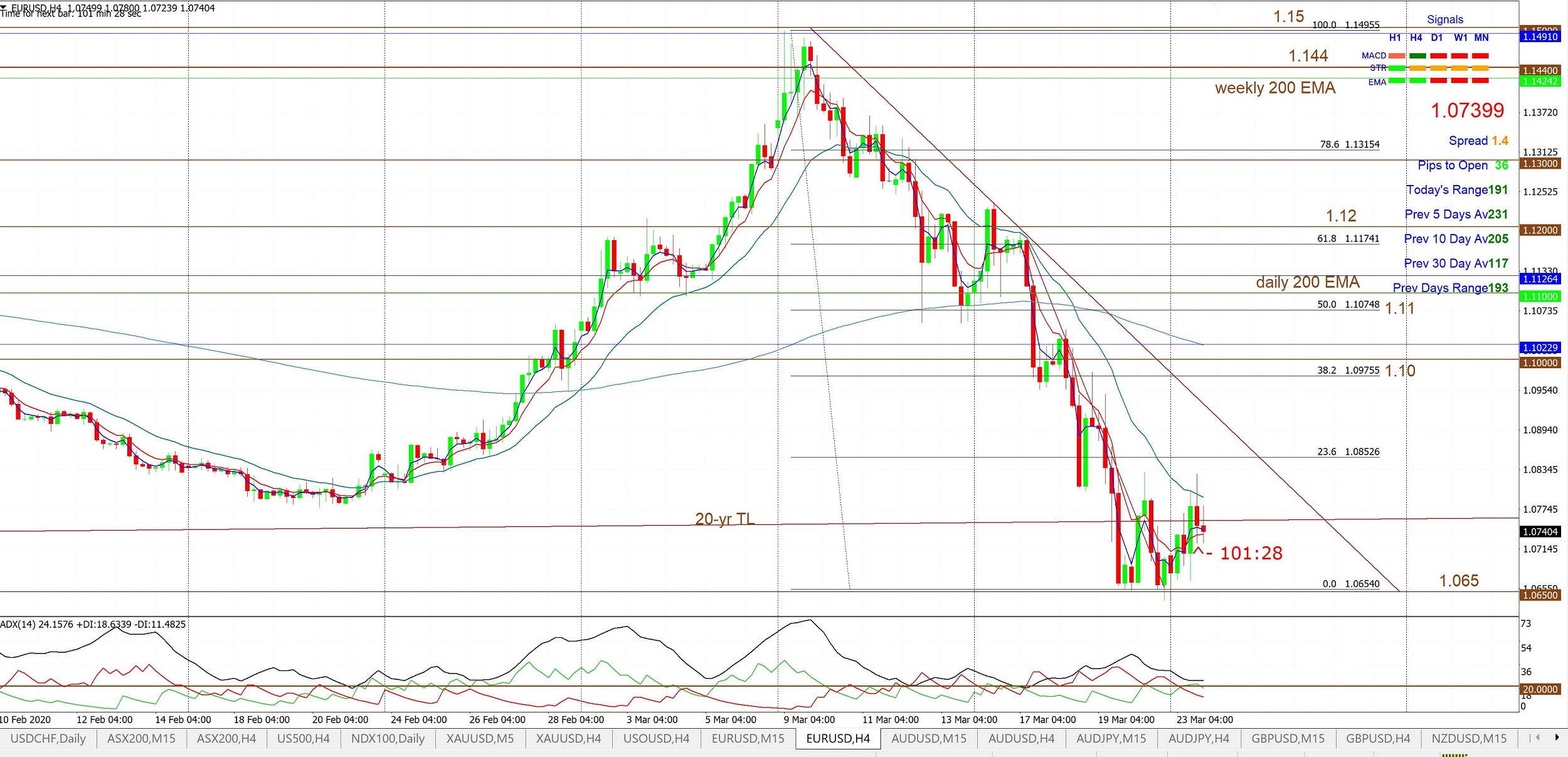This screenshot has height=757, width=1568.
Task: Click the 'daily 200 EMA' annotation
Action: click(1308, 282)
